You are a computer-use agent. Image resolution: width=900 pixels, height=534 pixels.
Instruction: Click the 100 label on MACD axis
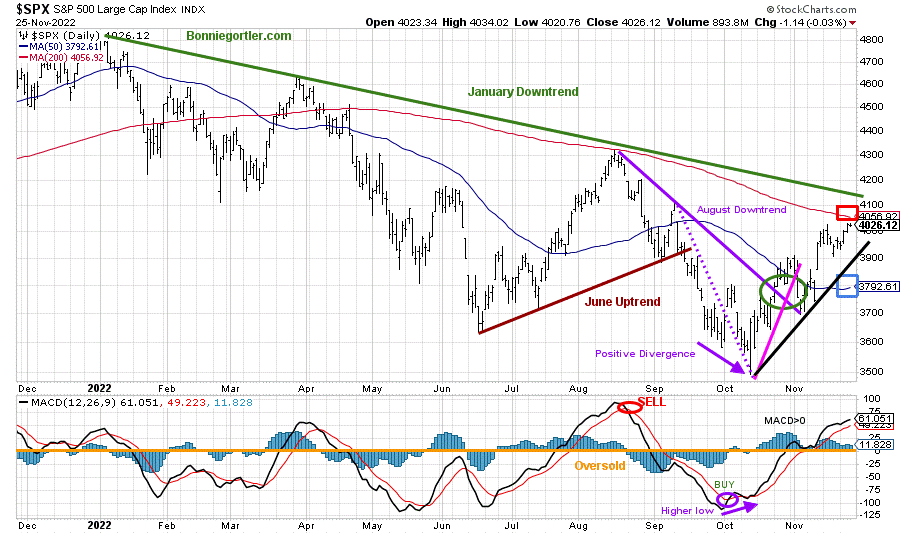[x=871, y=398]
